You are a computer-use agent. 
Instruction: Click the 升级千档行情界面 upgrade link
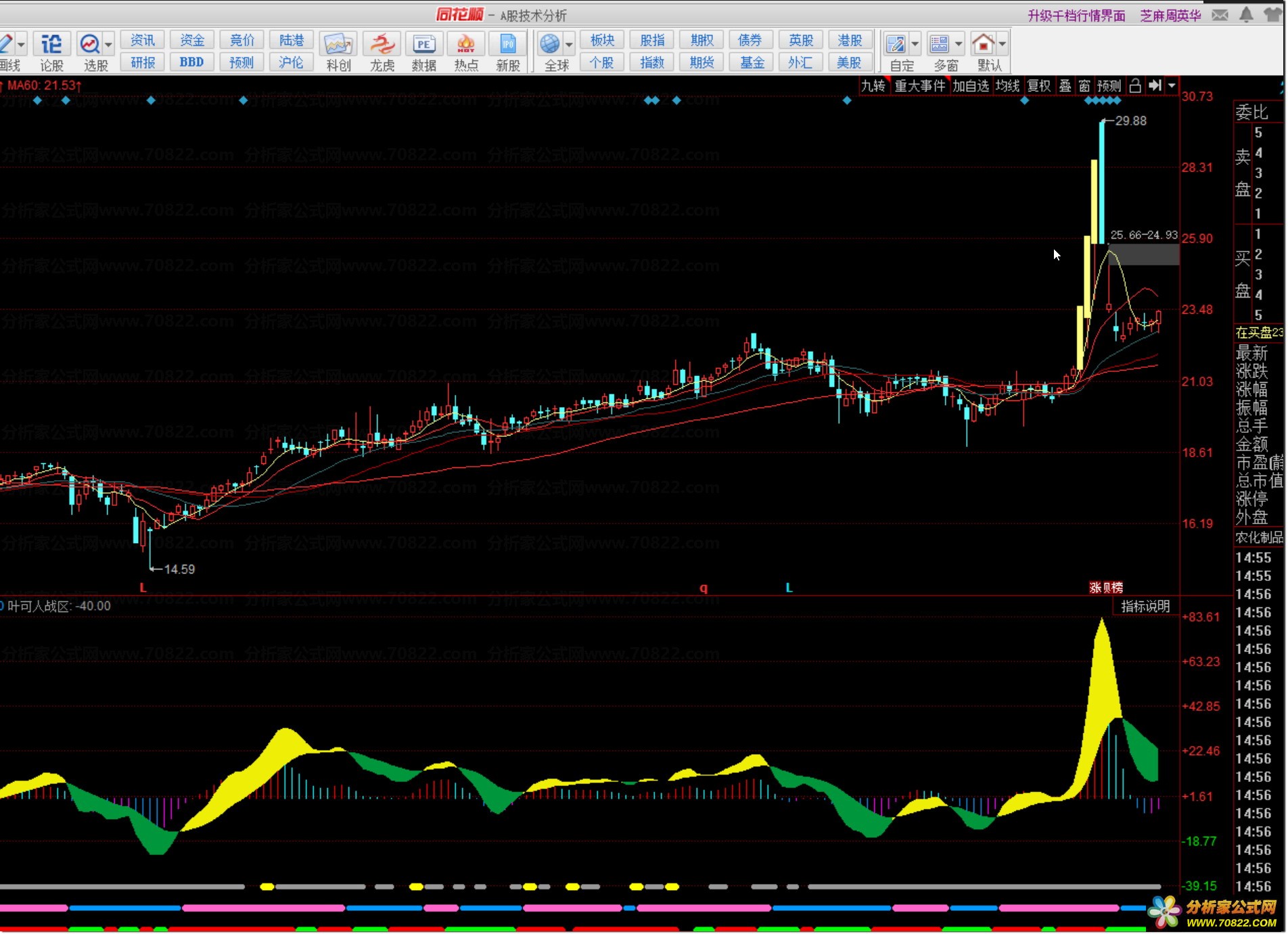1076,16
